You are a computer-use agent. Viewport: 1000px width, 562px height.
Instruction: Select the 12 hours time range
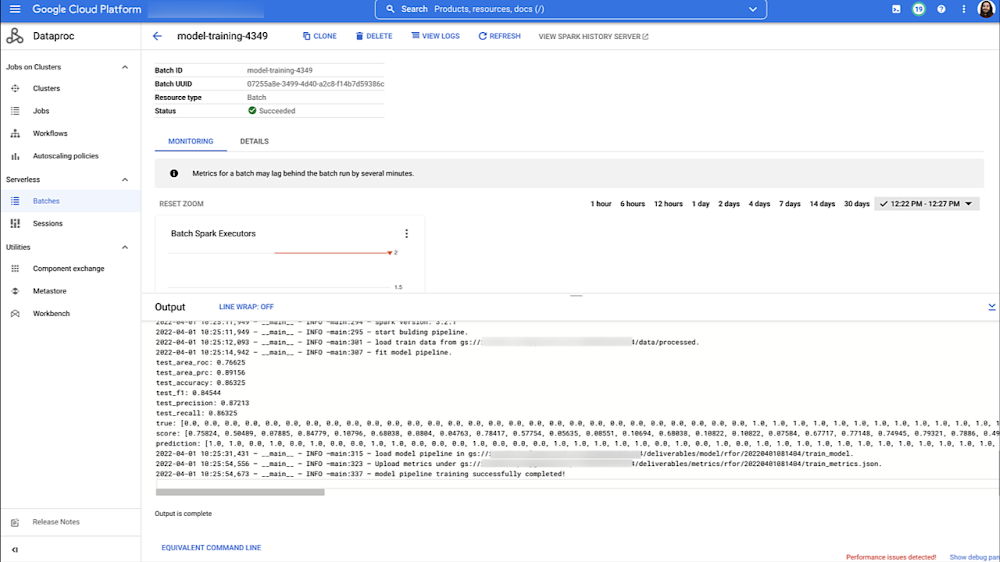click(x=668, y=204)
